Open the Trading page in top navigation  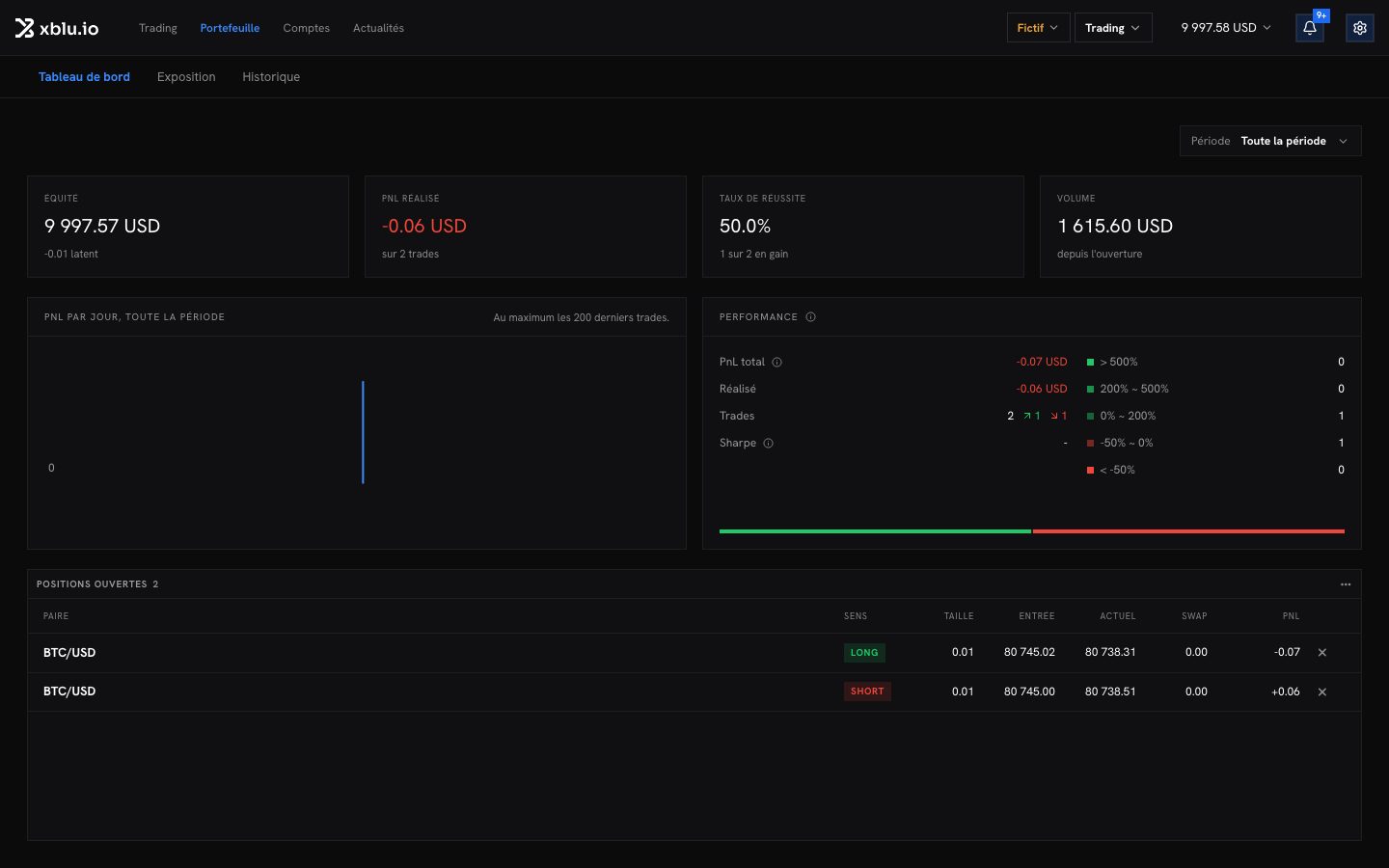click(158, 28)
